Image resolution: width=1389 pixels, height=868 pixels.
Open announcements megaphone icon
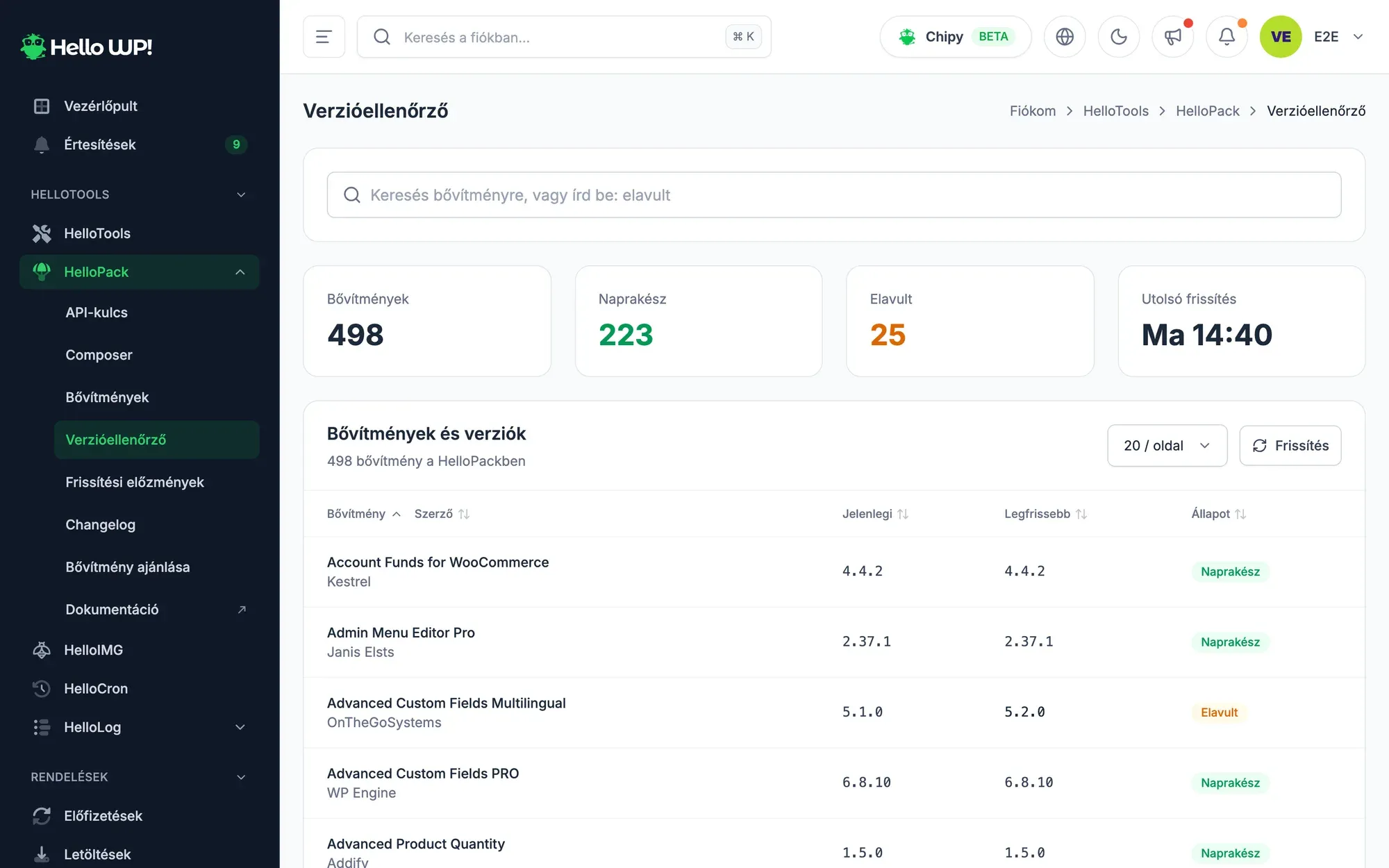pyautogui.click(x=1173, y=37)
